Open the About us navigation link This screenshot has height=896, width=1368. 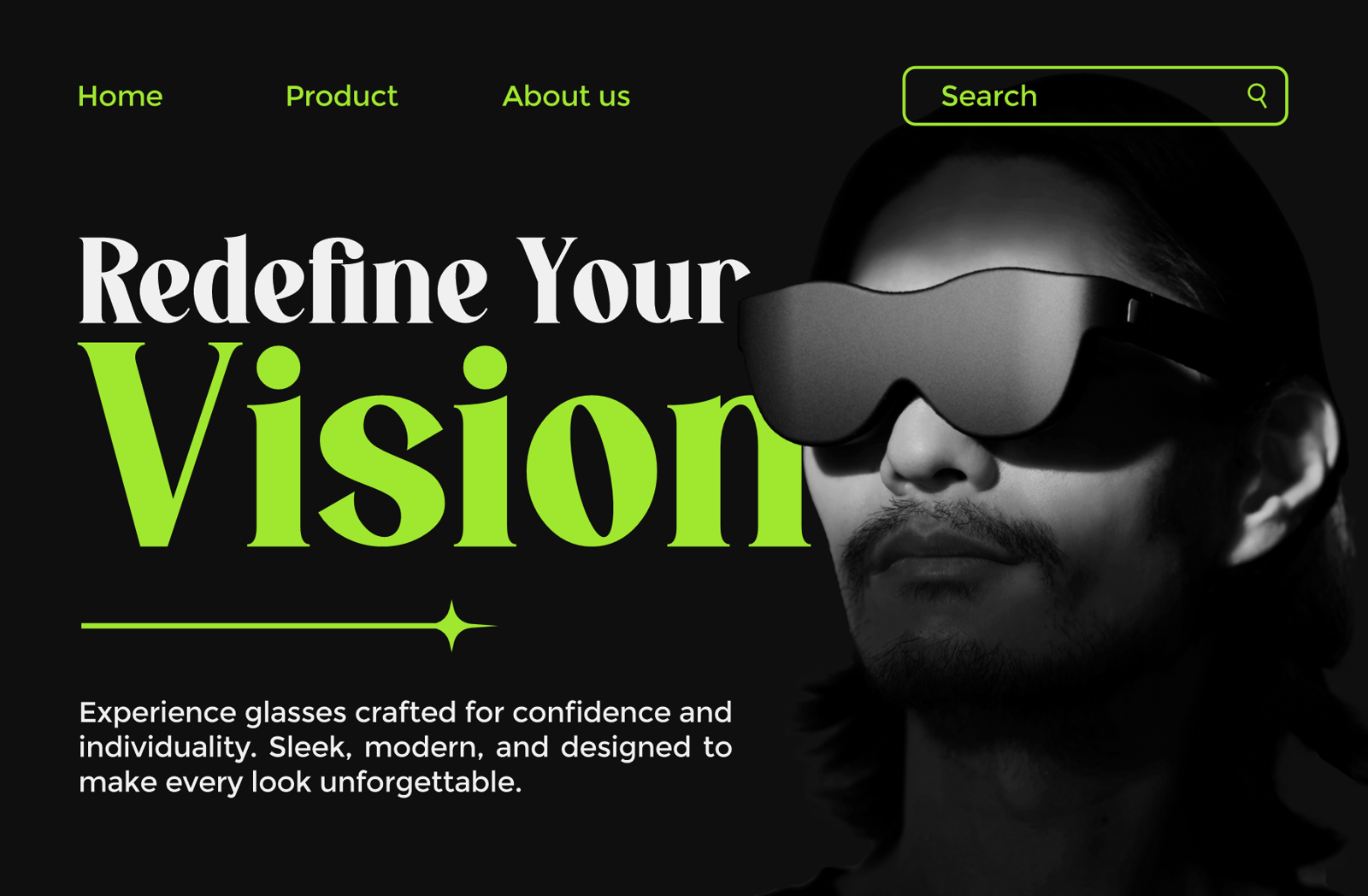pyautogui.click(x=566, y=96)
